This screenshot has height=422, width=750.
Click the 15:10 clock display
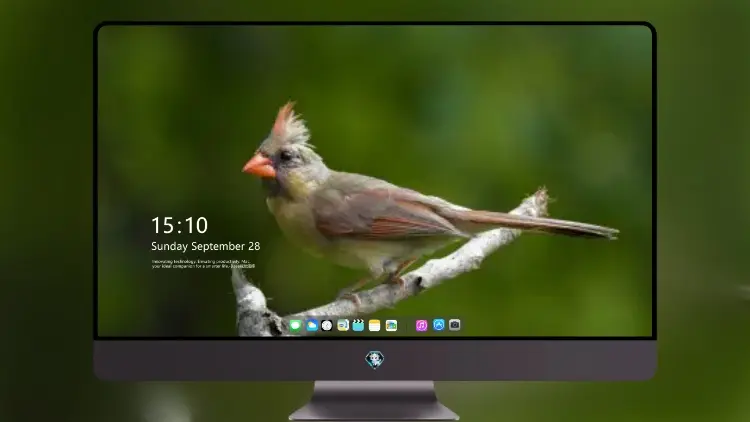tap(179, 225)
